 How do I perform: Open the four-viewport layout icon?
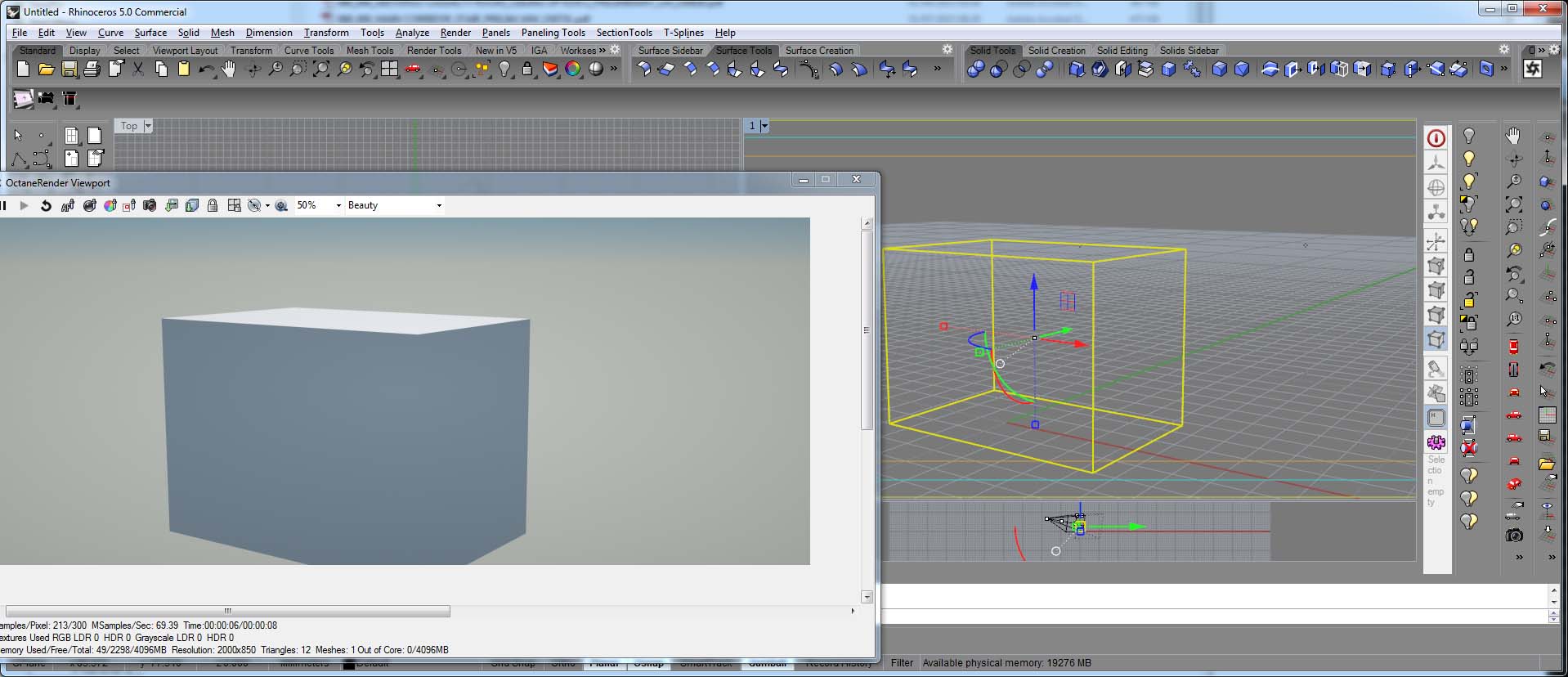(x=389, y=69)
